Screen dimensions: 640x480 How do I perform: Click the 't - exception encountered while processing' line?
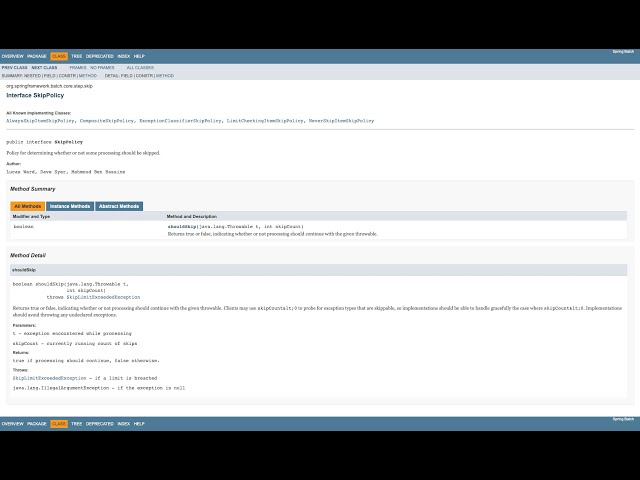click(72, 333)
